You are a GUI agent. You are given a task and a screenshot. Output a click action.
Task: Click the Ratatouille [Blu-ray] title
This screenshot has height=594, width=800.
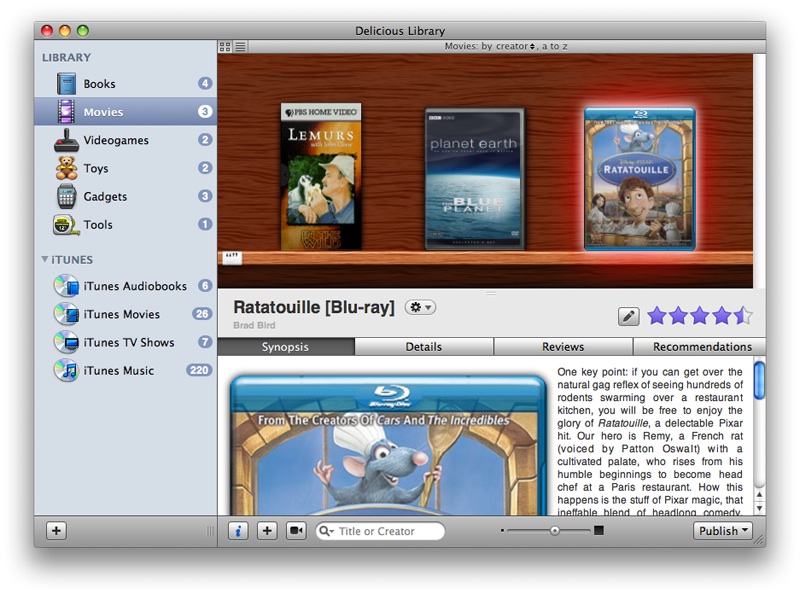tap(314, 307)
